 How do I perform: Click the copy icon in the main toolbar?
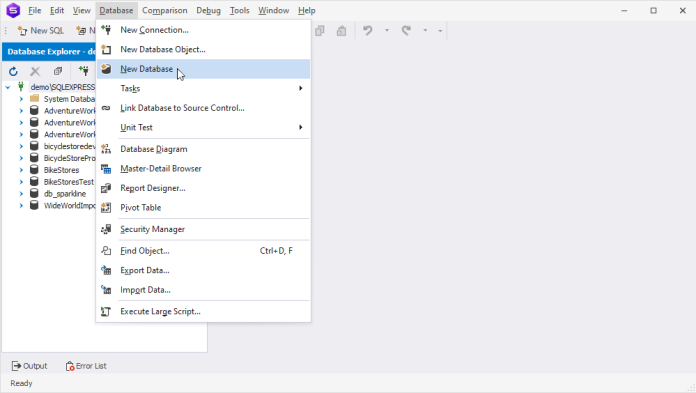(x=320, y=31)
